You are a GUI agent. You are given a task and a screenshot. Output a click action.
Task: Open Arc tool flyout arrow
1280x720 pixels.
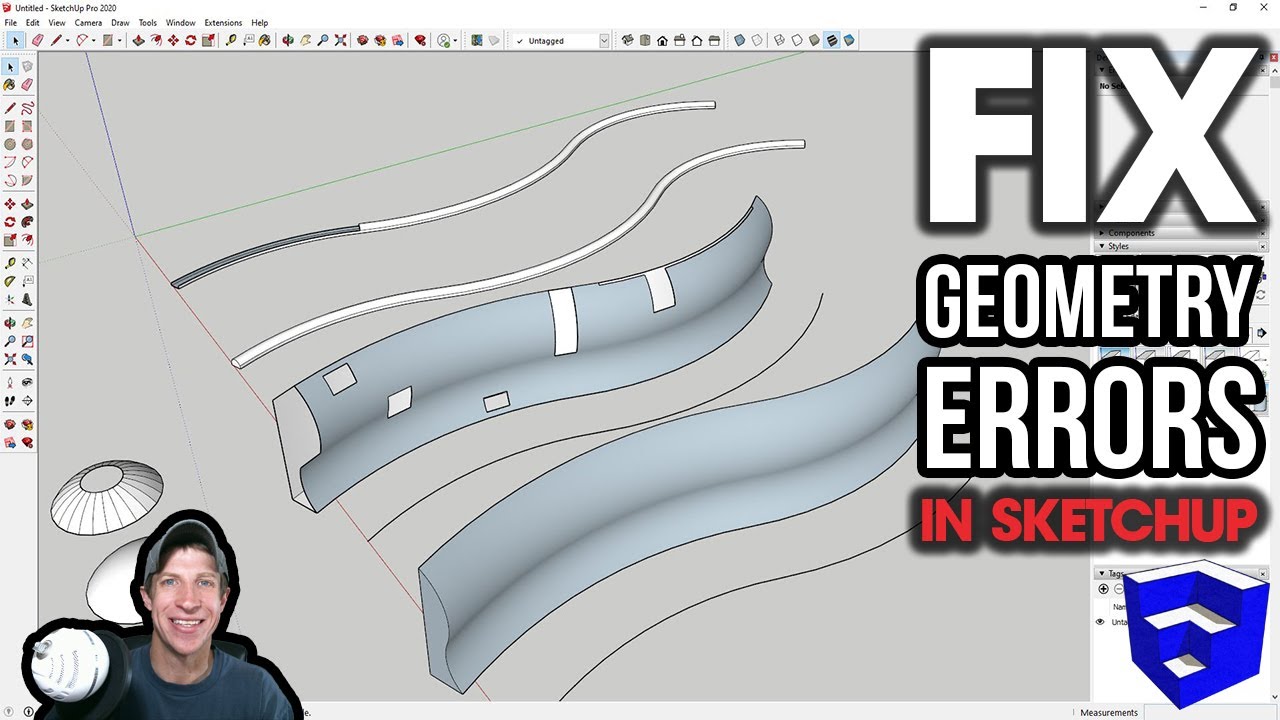[94, 41]
